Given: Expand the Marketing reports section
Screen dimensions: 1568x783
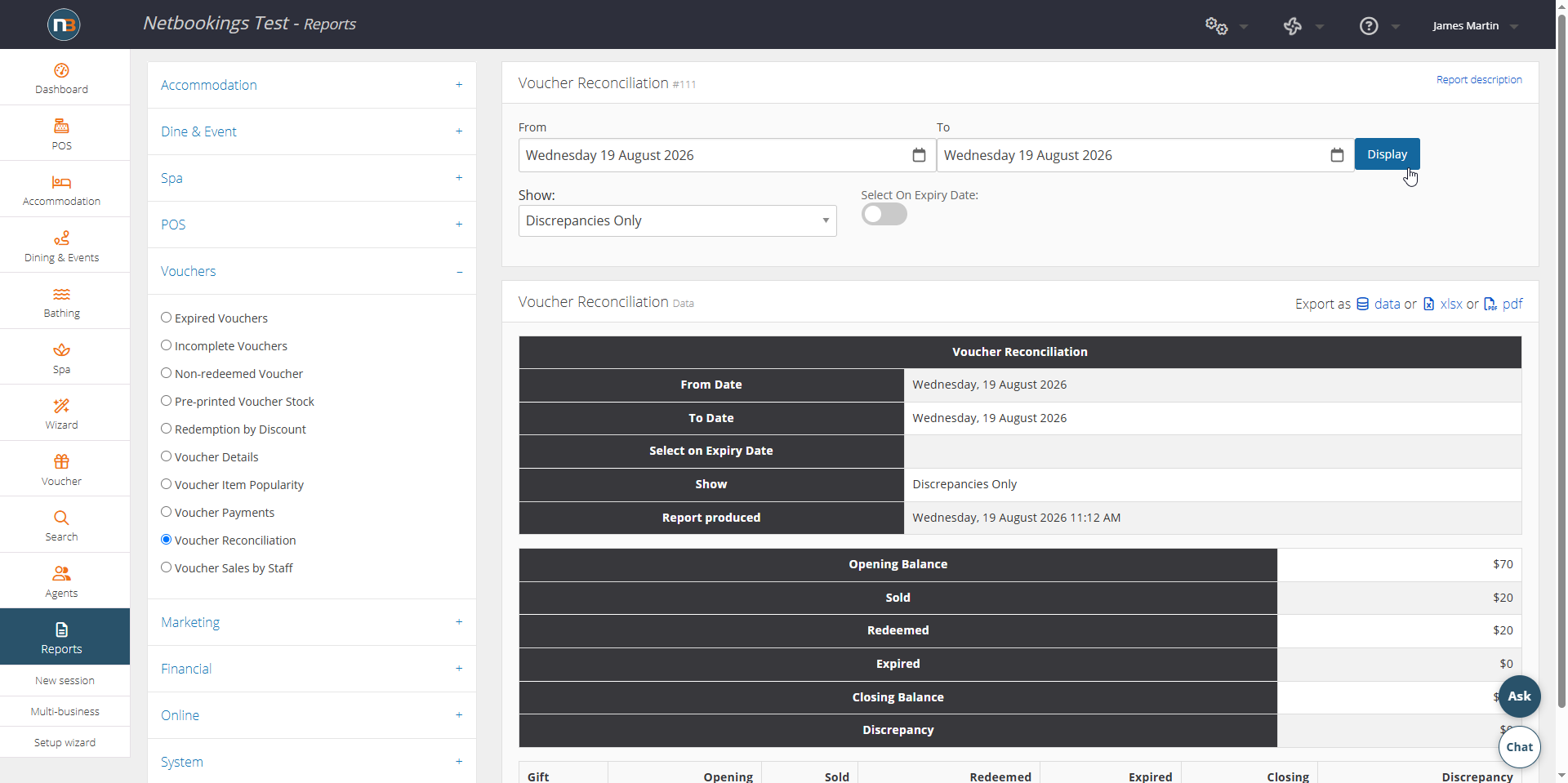Looking at the screenshot, I should point(312,622).
